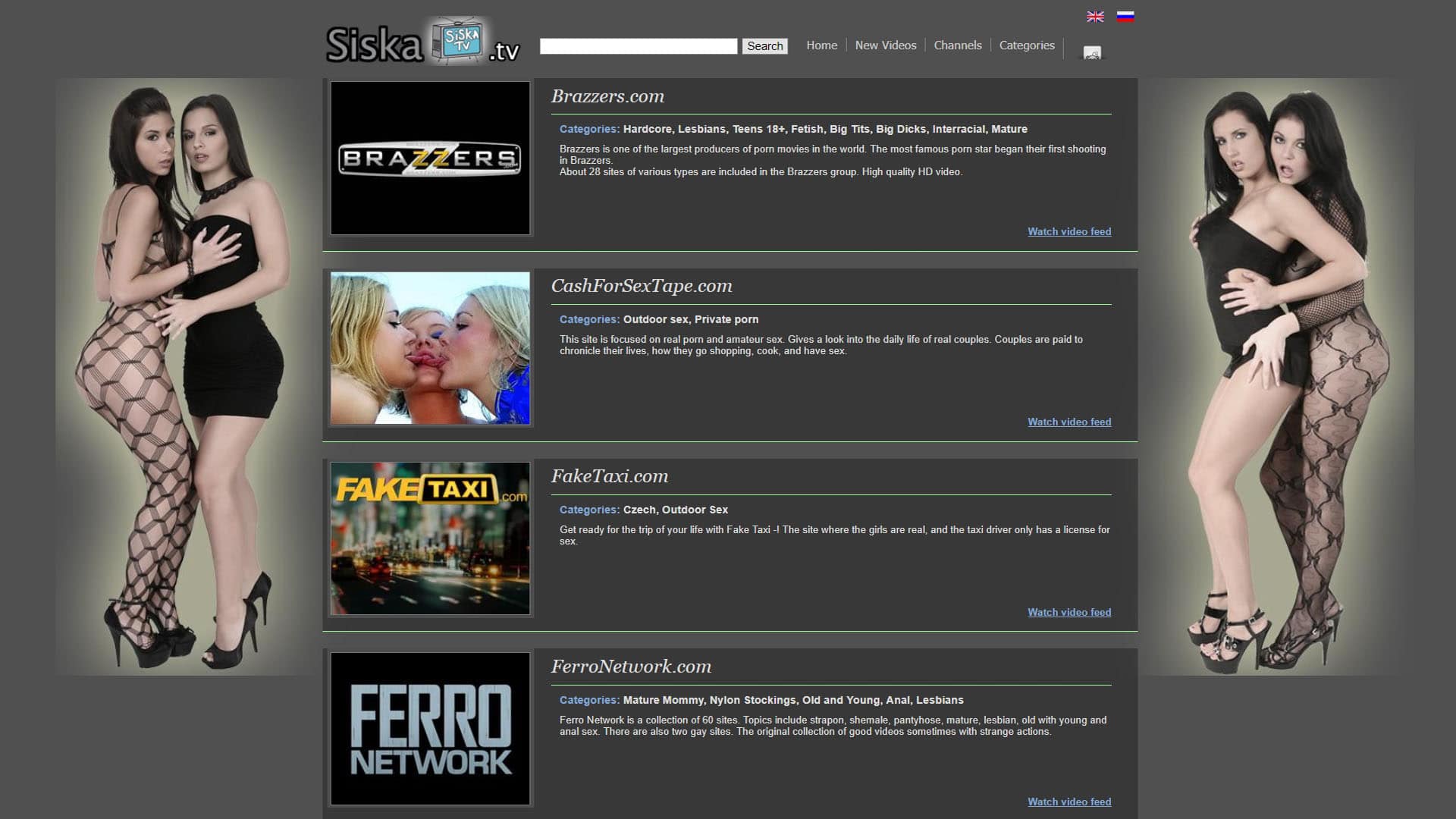
Task: Open the CashForSexTape.com channel title
Action: tap(642, 286)
